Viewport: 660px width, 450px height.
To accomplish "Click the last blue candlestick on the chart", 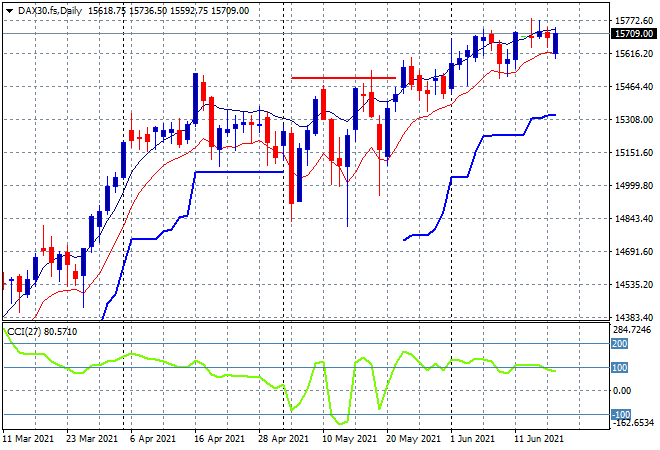I will click(556, 43).
